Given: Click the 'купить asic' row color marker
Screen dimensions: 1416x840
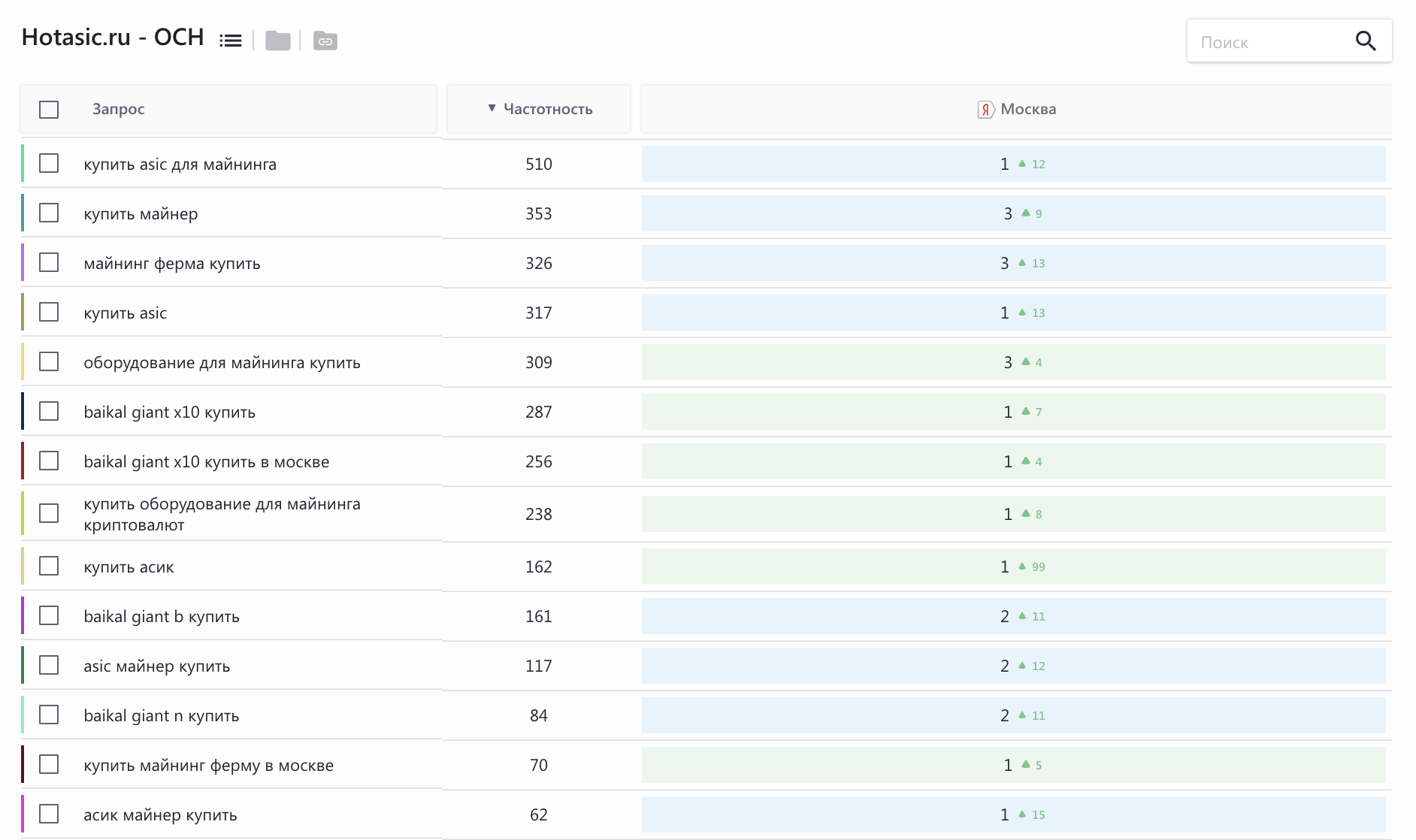Looking at the screenshot, I should point(23,312).
